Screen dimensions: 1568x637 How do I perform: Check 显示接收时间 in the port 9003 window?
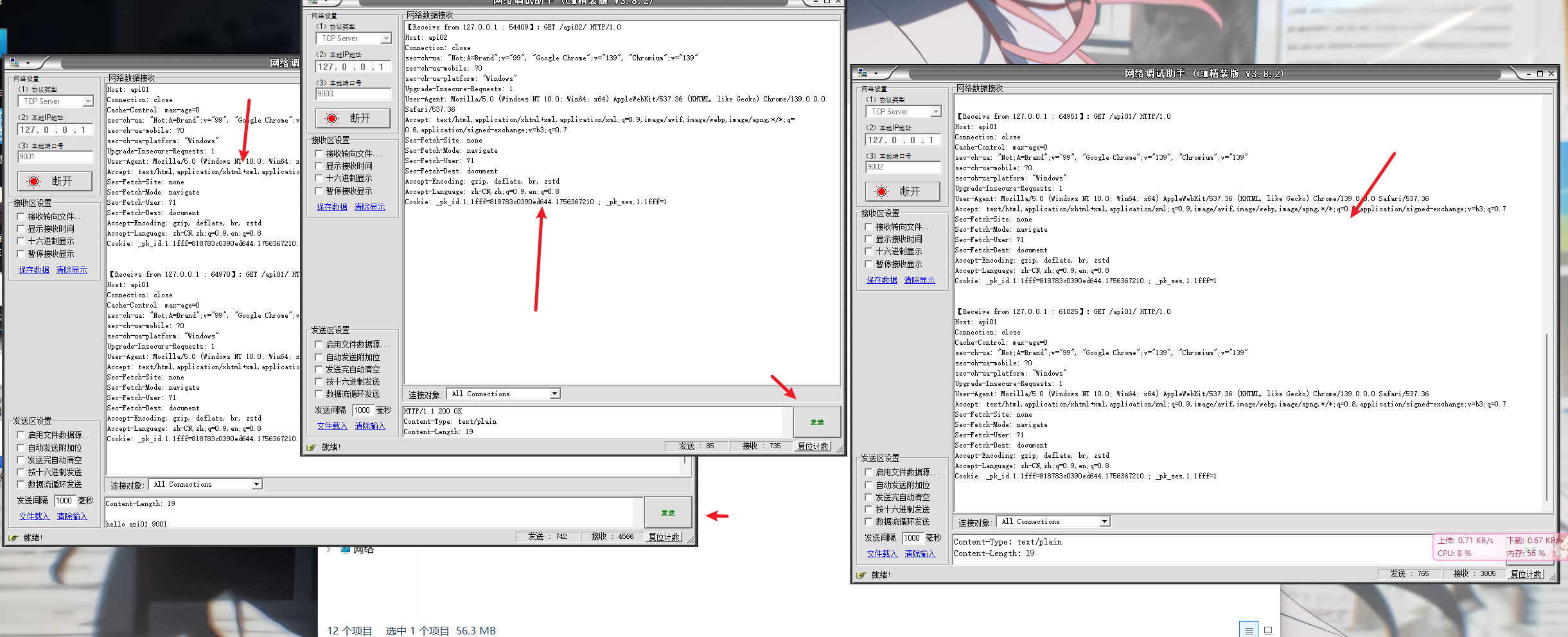pyautogui.click(x=319, y=166)
